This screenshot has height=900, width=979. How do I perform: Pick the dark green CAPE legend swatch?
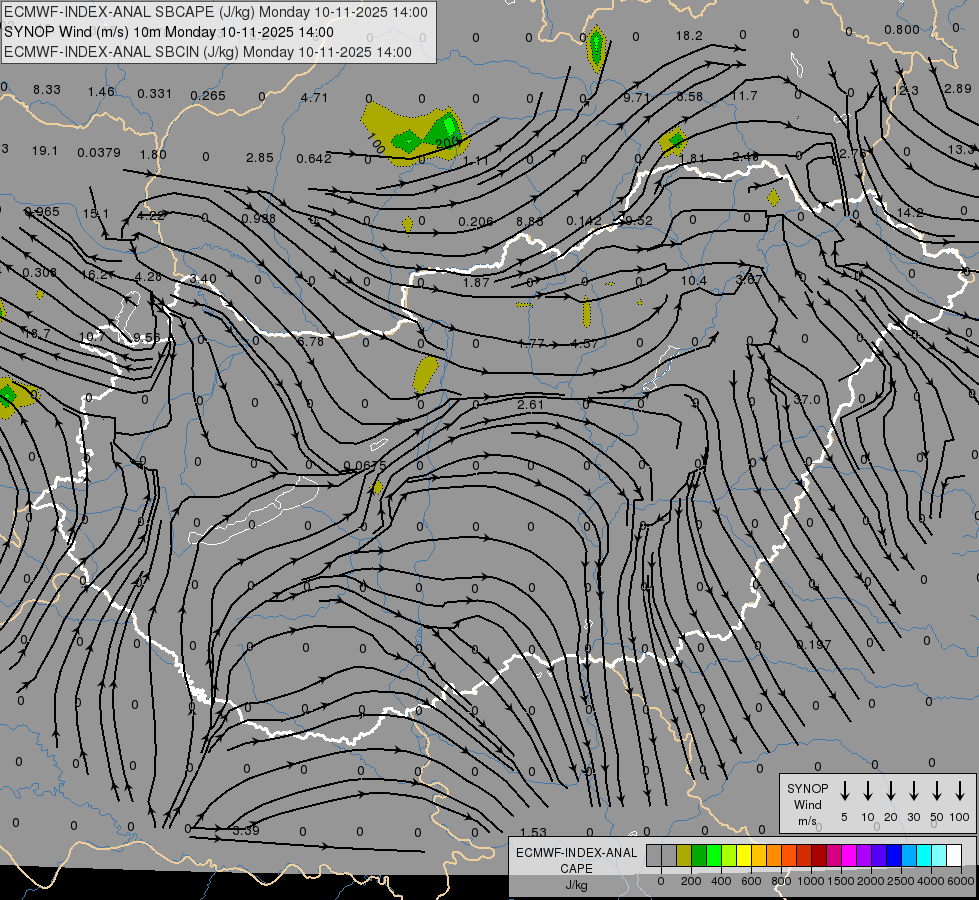[699, 856]
